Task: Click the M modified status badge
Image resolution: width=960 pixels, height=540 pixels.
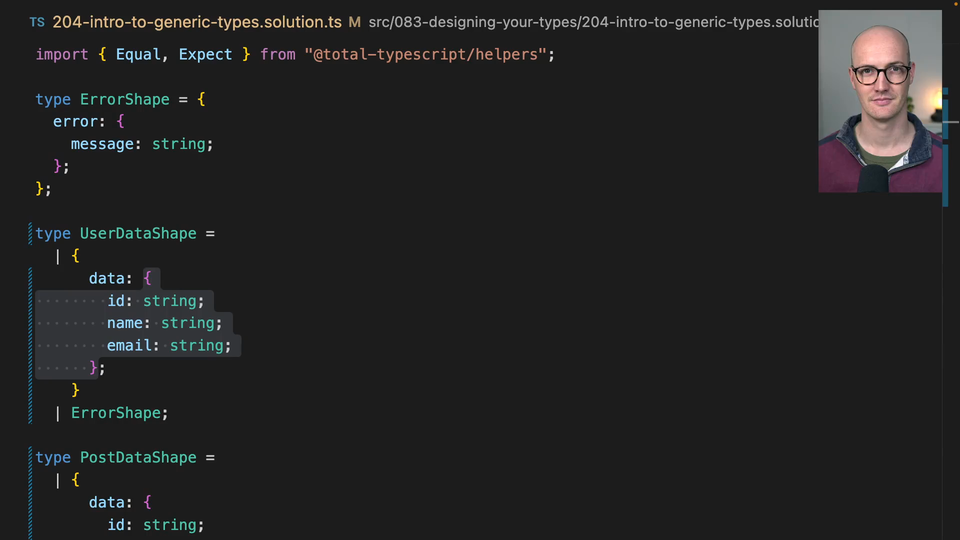Action: 354,22
